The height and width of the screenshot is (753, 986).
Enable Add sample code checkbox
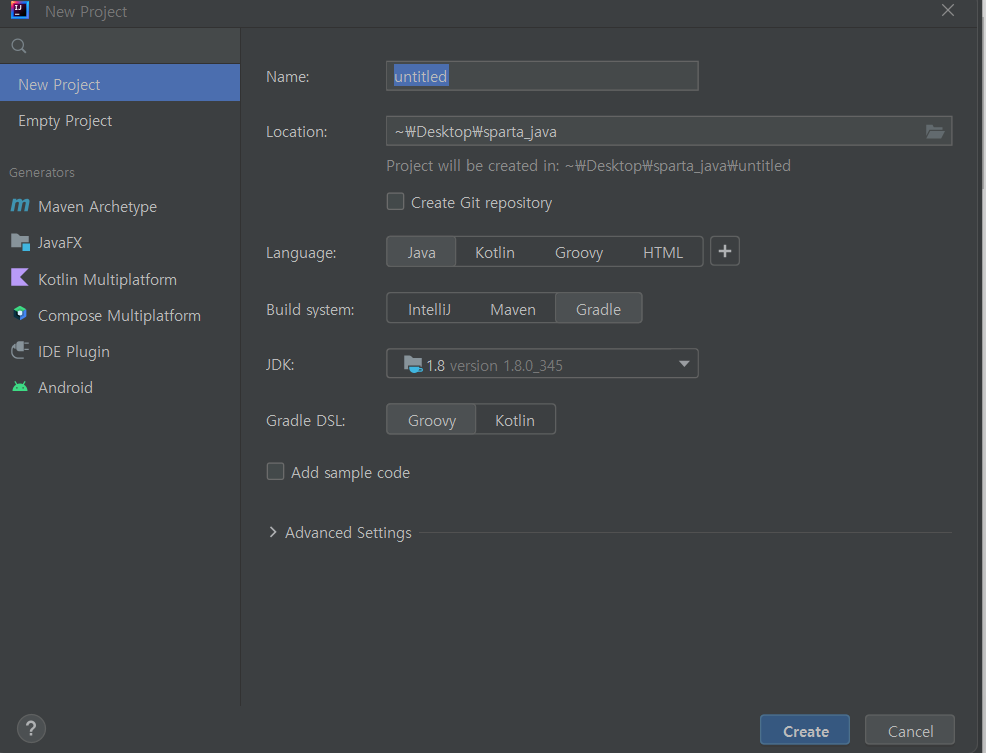tap(275, 471)
